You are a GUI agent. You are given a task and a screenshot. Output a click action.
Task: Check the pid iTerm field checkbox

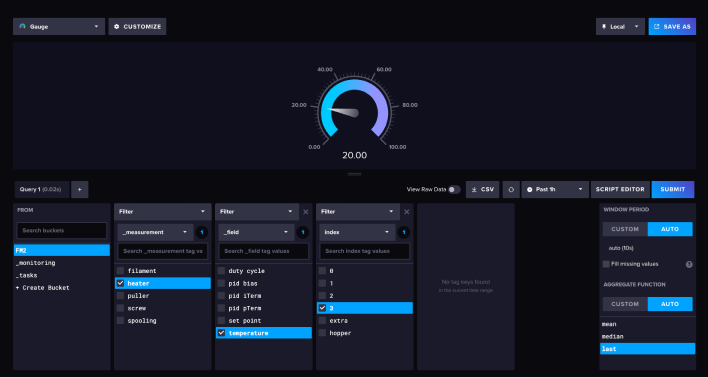point(221,295)
